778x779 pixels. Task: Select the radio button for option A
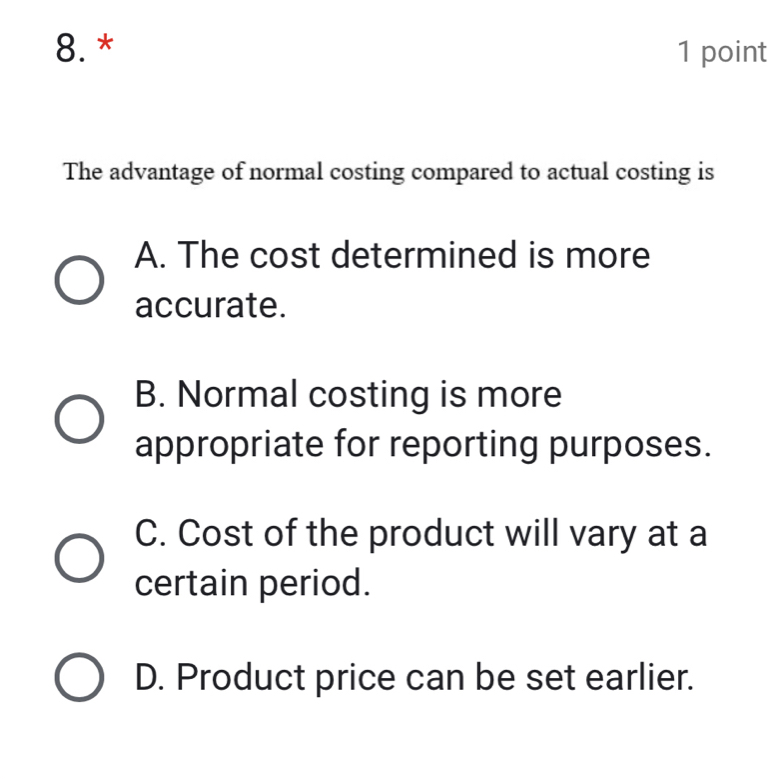(x=77, y=280)
